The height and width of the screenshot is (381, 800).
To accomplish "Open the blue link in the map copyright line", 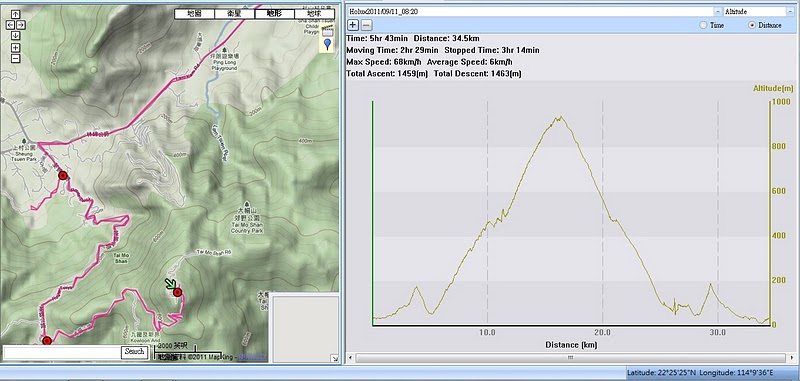I will (x=253, y=357).
